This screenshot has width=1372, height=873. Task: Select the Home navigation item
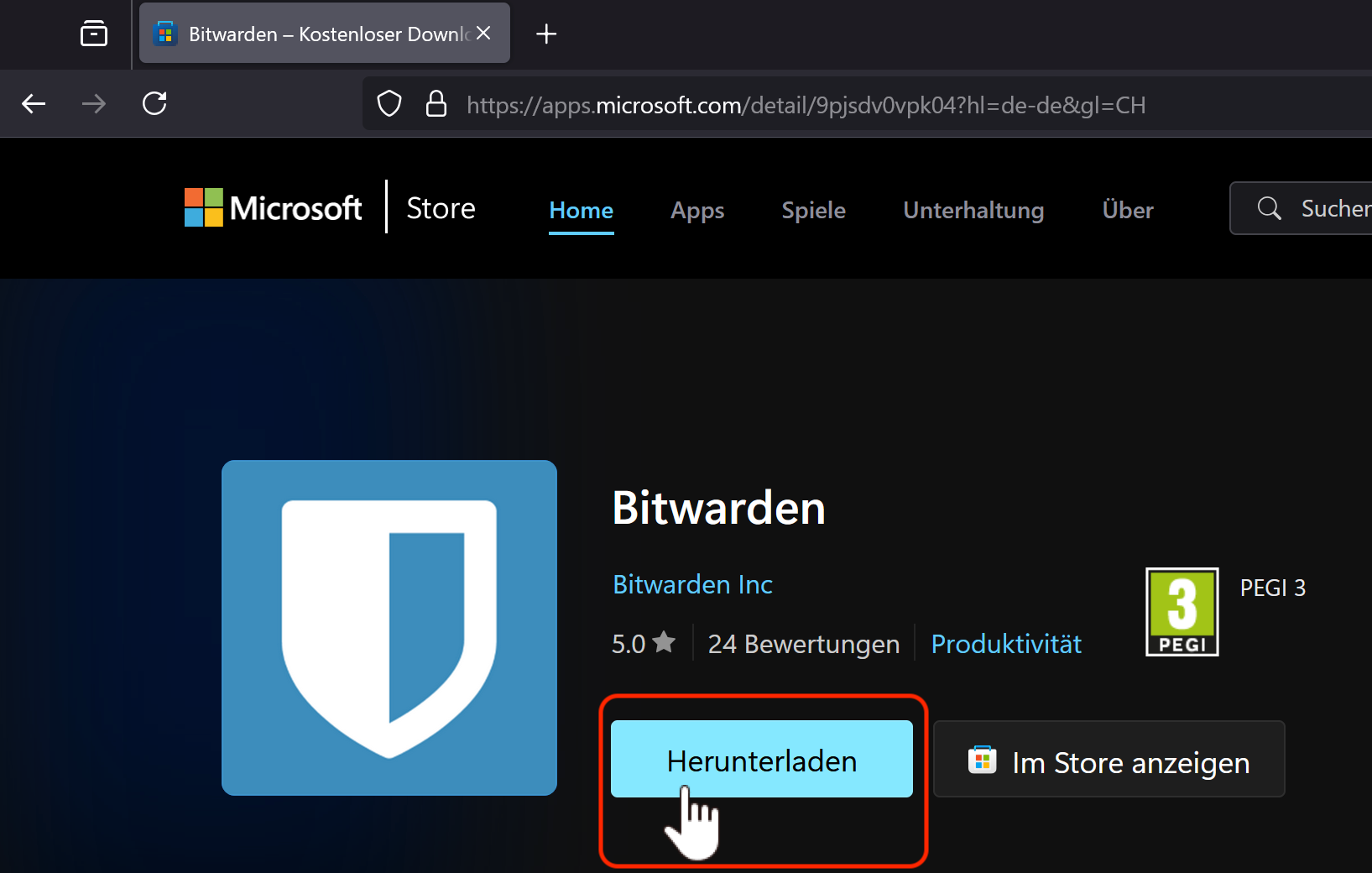coord(582,210)
